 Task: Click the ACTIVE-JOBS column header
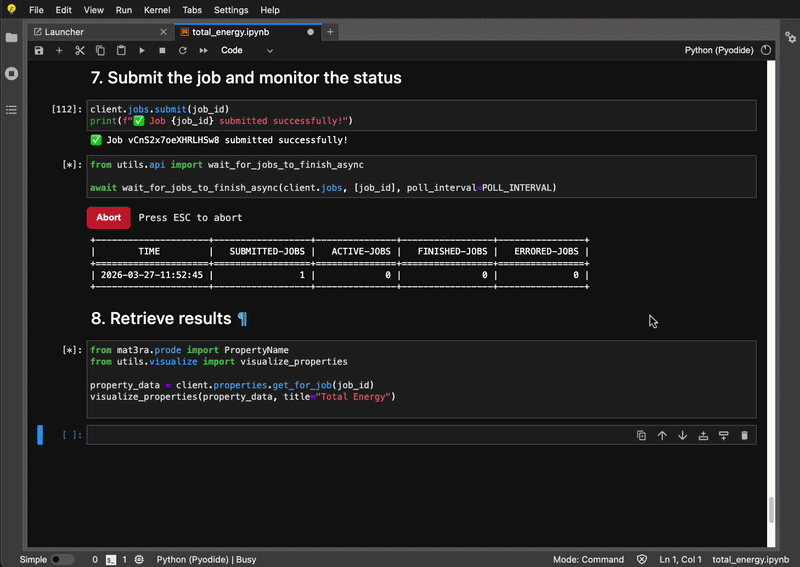pos(361,252)
